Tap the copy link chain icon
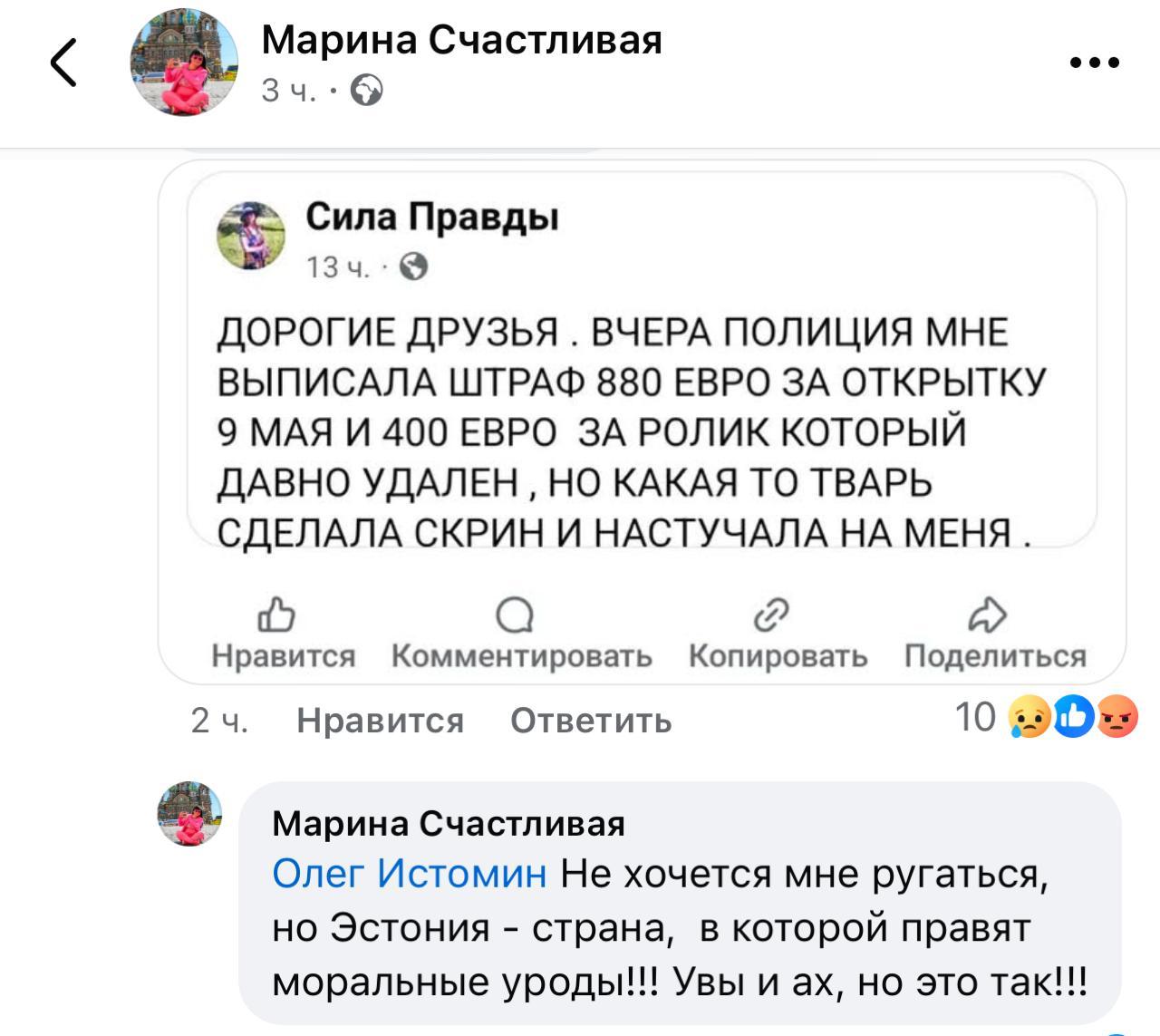This screenshot has height=1036, width=1160. (x=770, y=615)
